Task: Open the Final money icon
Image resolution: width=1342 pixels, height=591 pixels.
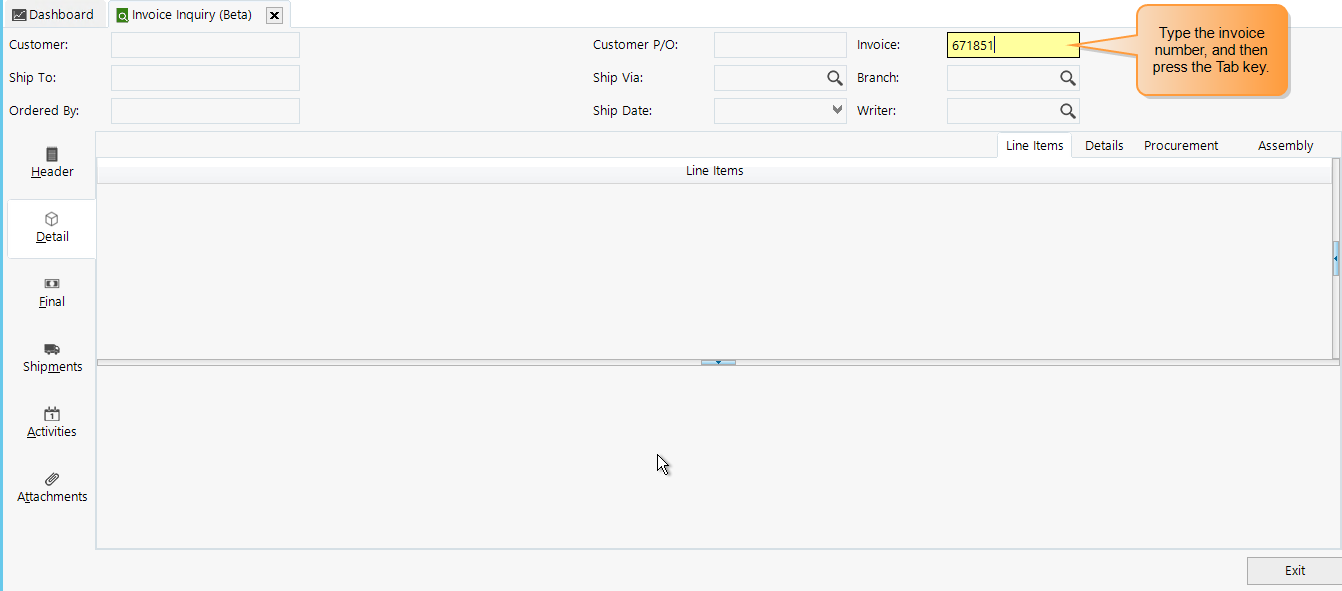Action: 52,284
